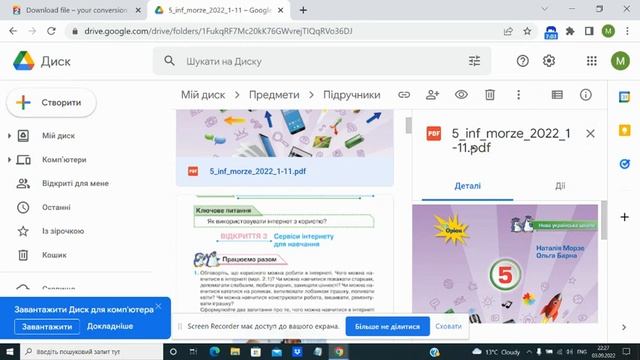The width and height of the screenshot is (640, 360).
Task: Collapse the side panel with arrow
Action: (624, 327)
